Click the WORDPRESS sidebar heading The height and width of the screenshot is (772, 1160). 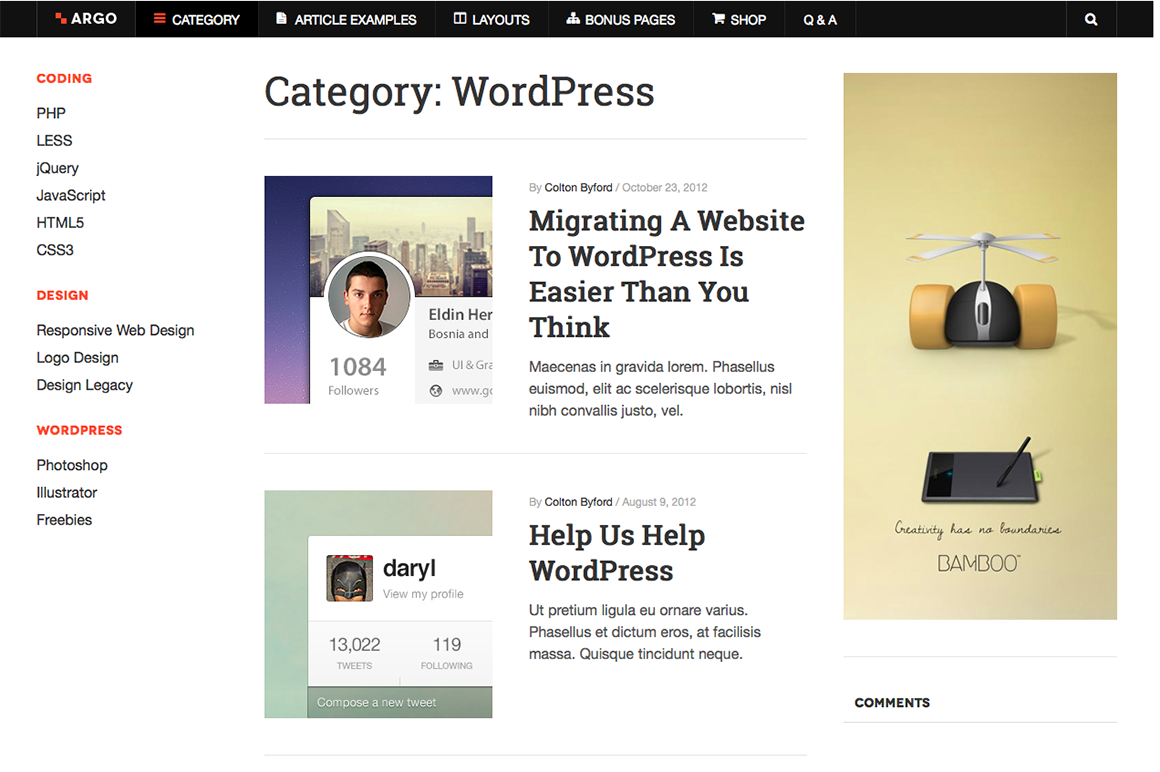(79, 430)
